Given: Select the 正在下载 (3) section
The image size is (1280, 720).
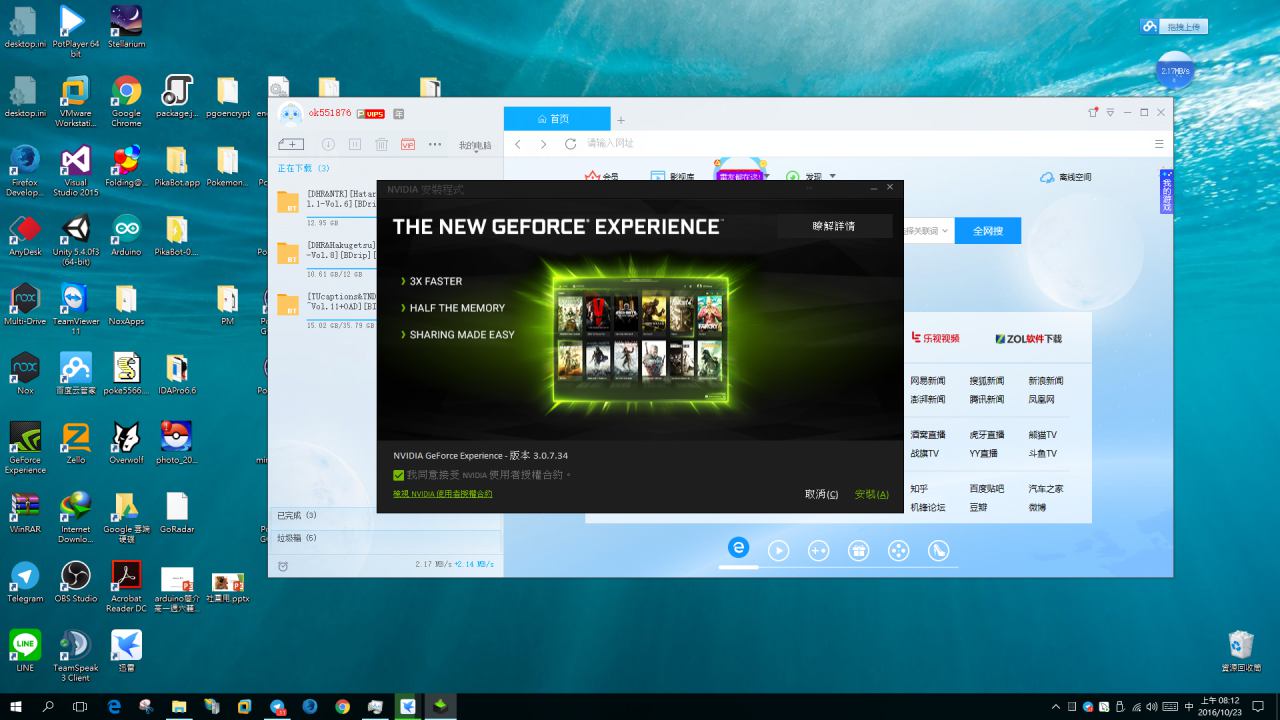Looking at the screenshot, I should tap(304, 168).
